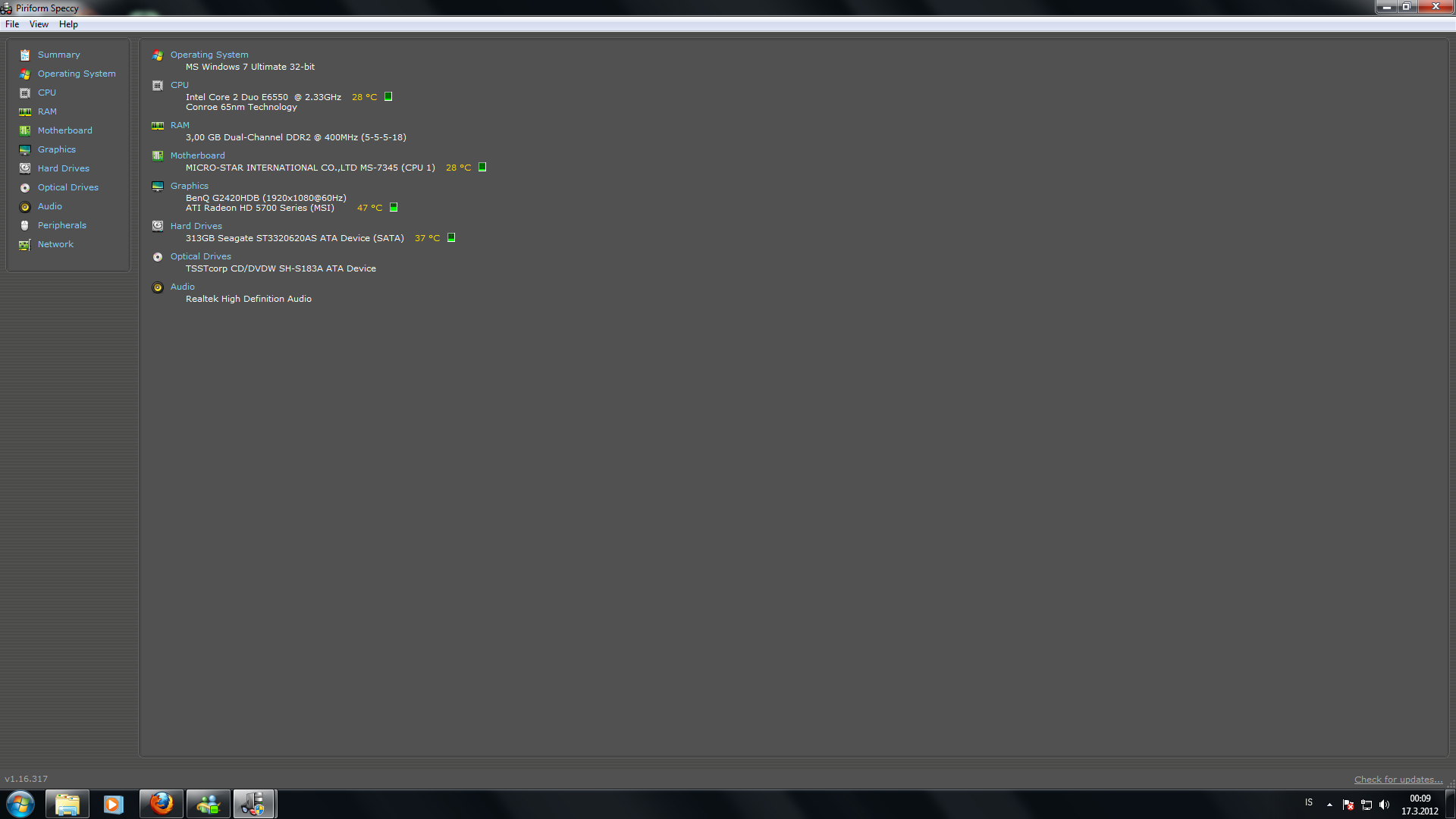Click the Peripherals mouse icon in sidebar
The image size is (1456, 819).
(x=25, y=225)
